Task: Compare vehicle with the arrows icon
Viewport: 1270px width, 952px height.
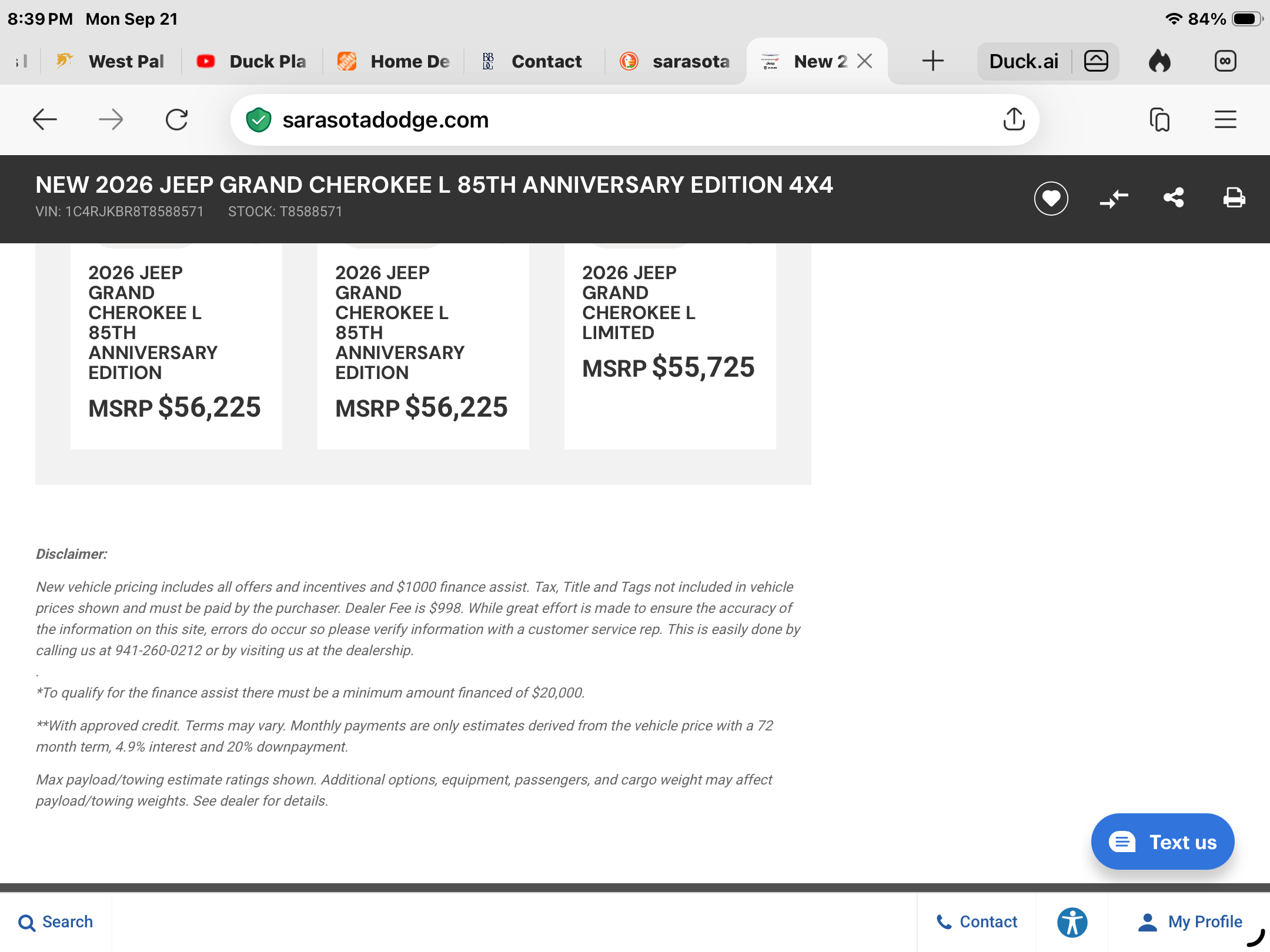Action: [x=1114, y=199]
